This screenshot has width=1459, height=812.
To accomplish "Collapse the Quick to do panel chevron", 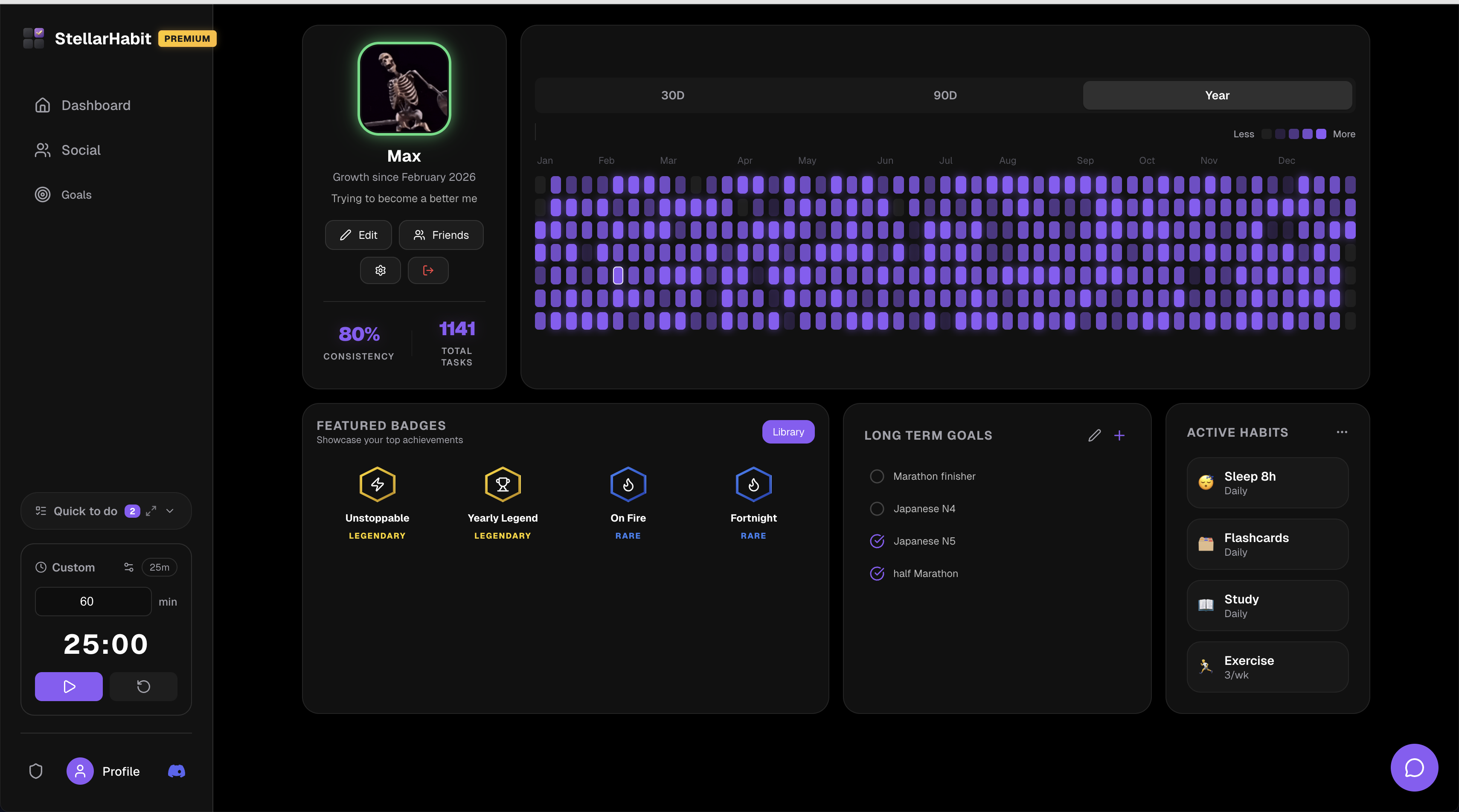I will pos(170,510).
